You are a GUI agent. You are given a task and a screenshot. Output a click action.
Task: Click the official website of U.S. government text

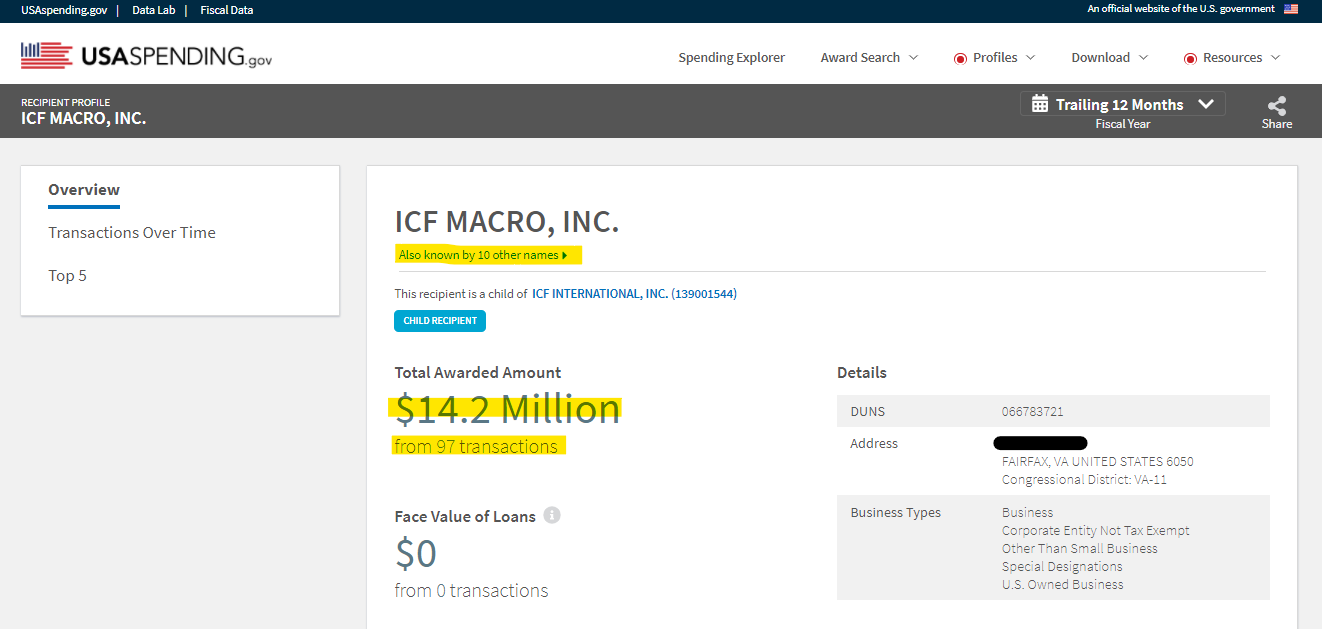coord(1181,9)
